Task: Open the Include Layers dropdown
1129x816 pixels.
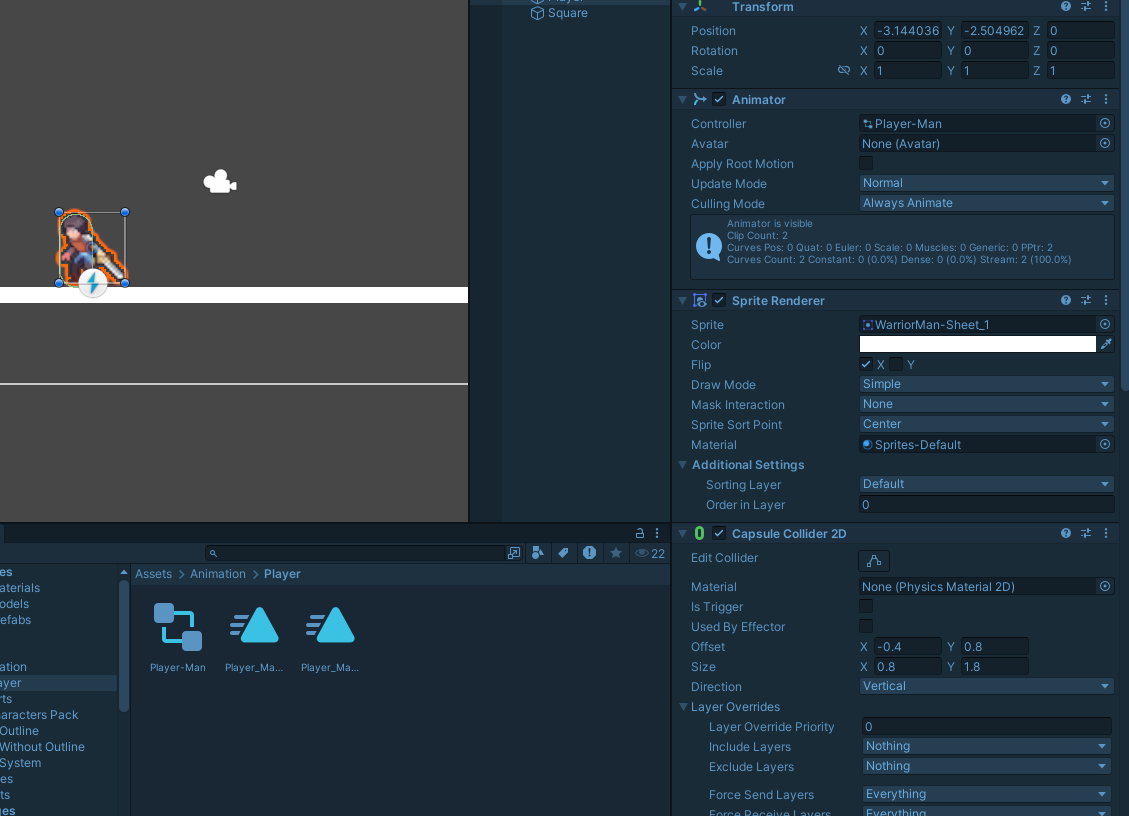Action: 986,746
